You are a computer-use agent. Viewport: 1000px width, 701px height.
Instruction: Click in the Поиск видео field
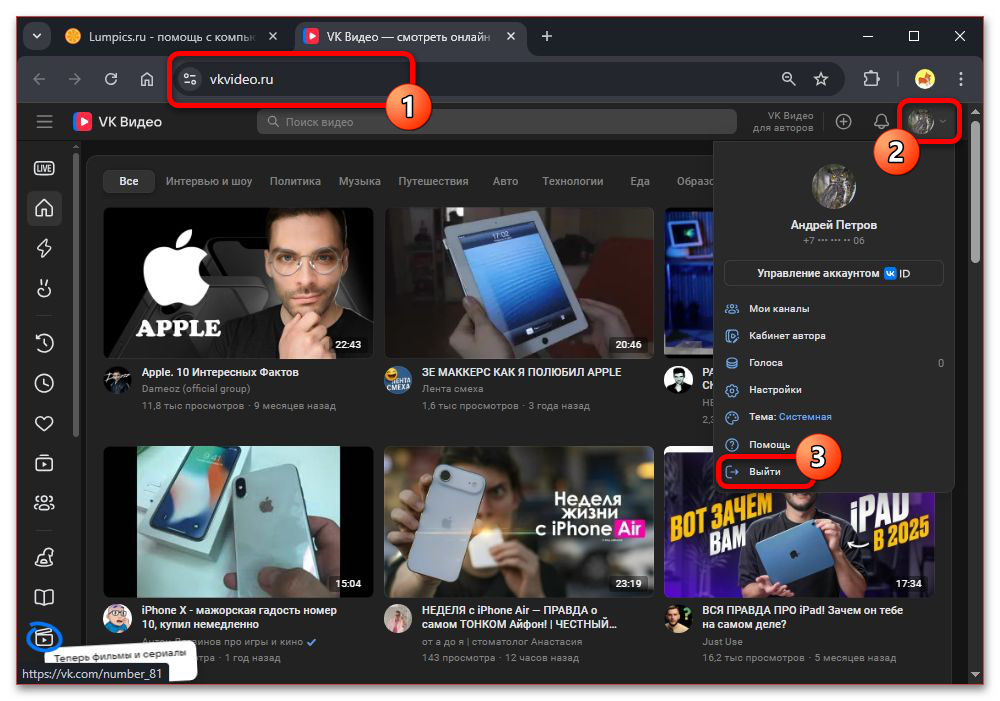(x=497, y=121)
